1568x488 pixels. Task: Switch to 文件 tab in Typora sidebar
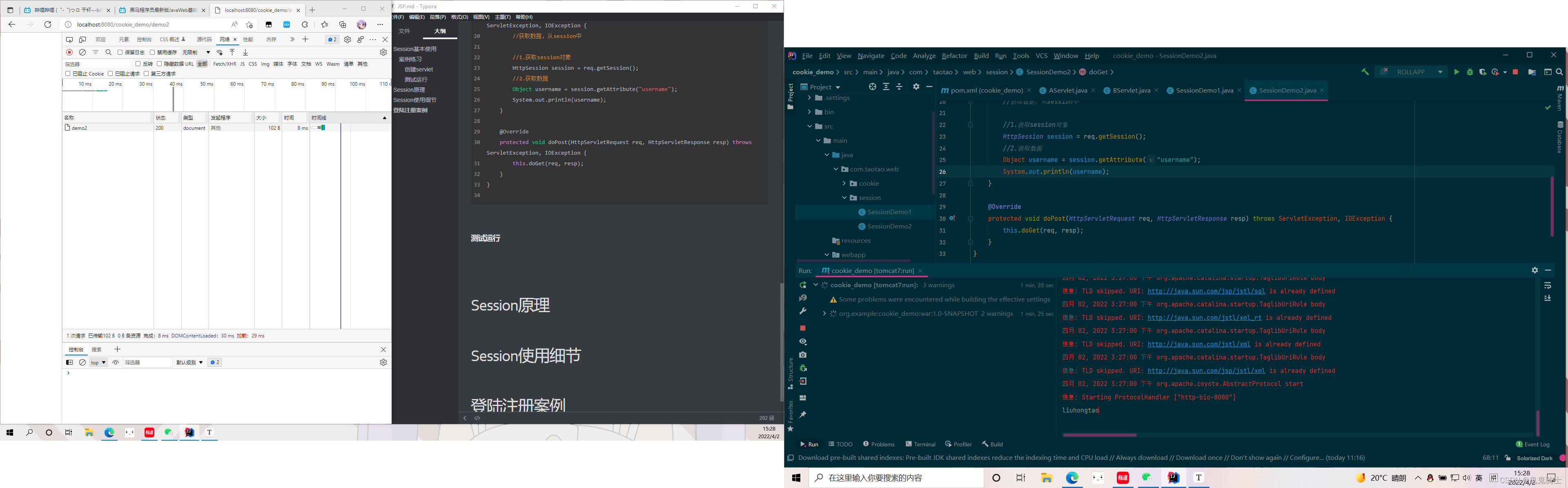[x=404, y=31]
